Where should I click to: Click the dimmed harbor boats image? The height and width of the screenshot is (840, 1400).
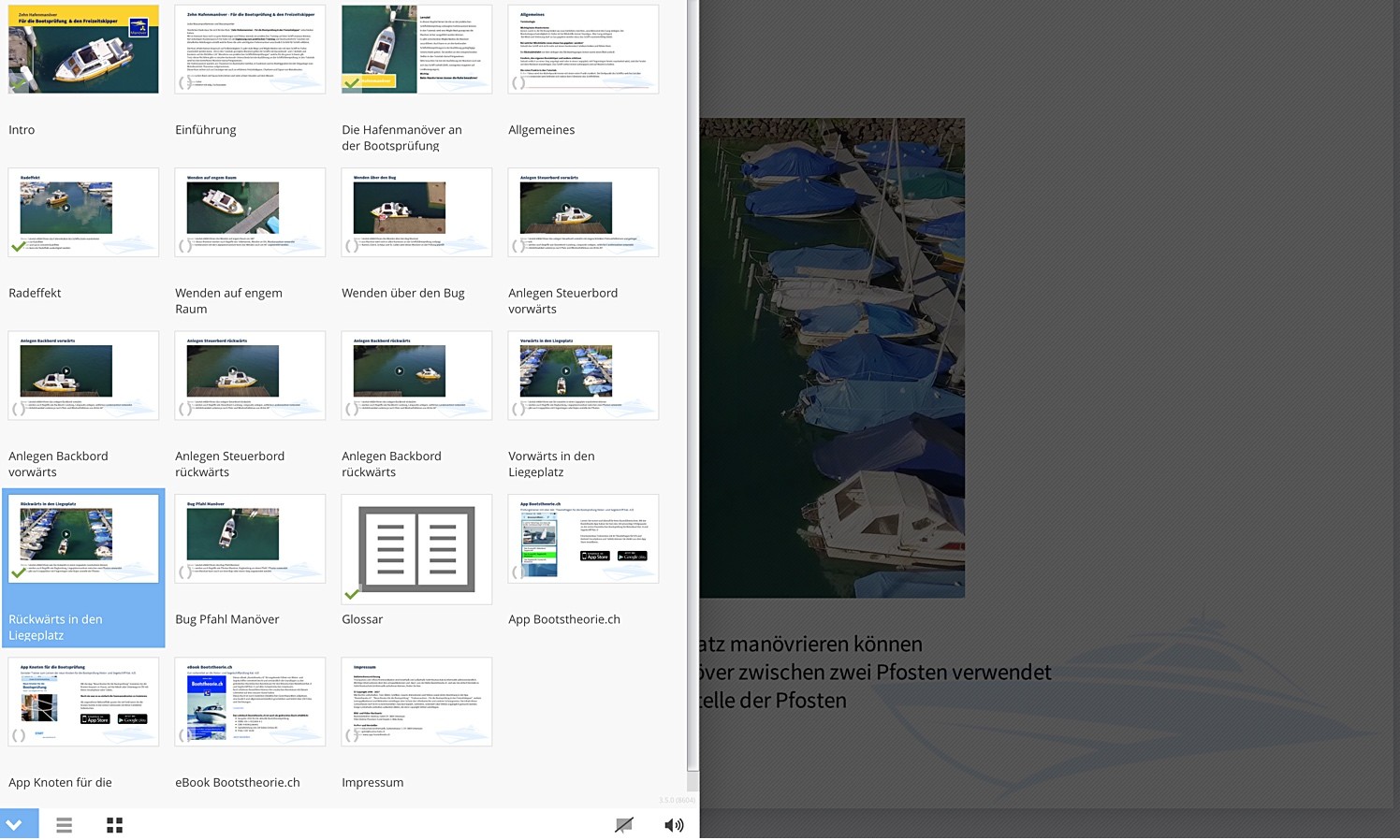tap(832, 357)
